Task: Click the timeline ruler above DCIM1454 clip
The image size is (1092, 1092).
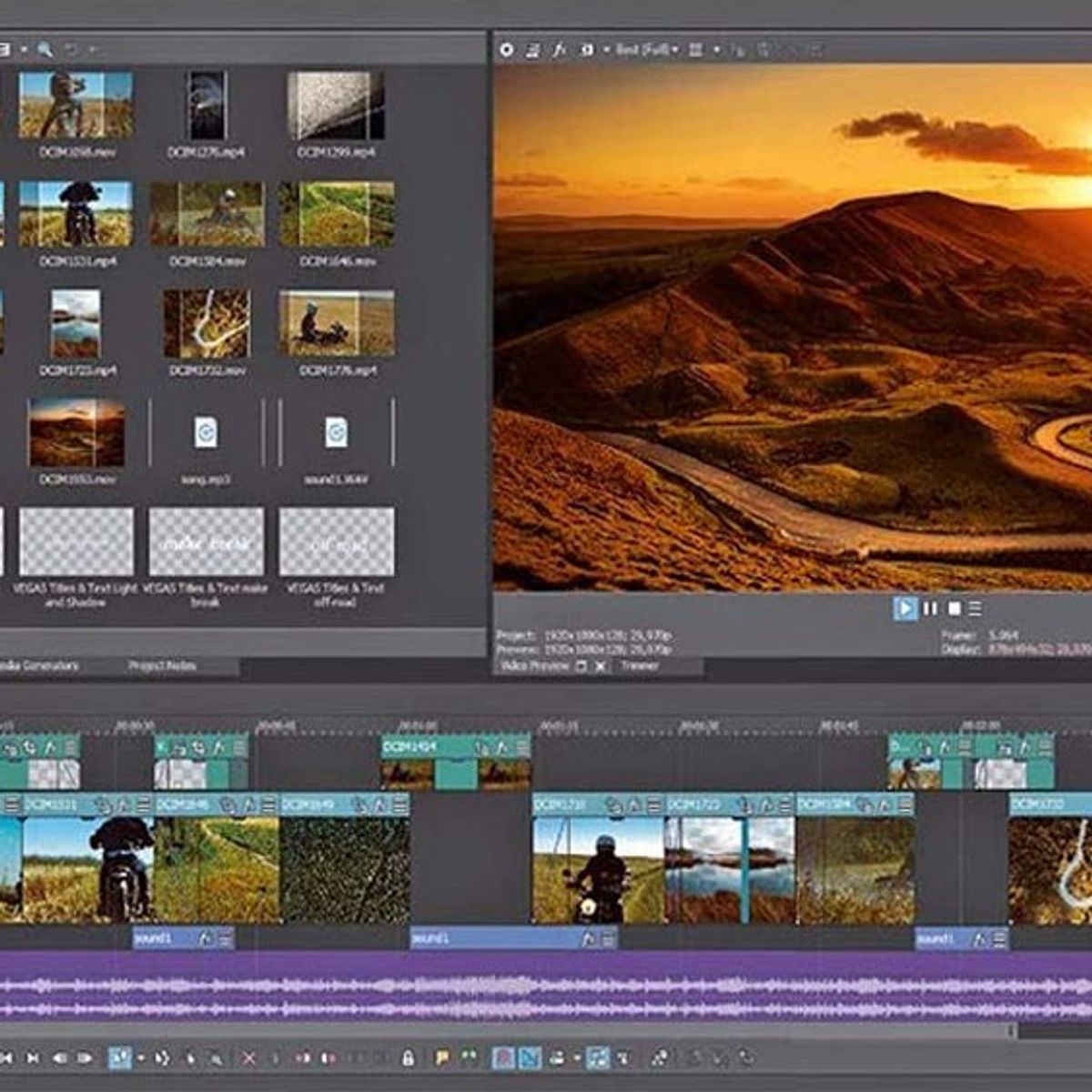Action: tap(455, 725)
